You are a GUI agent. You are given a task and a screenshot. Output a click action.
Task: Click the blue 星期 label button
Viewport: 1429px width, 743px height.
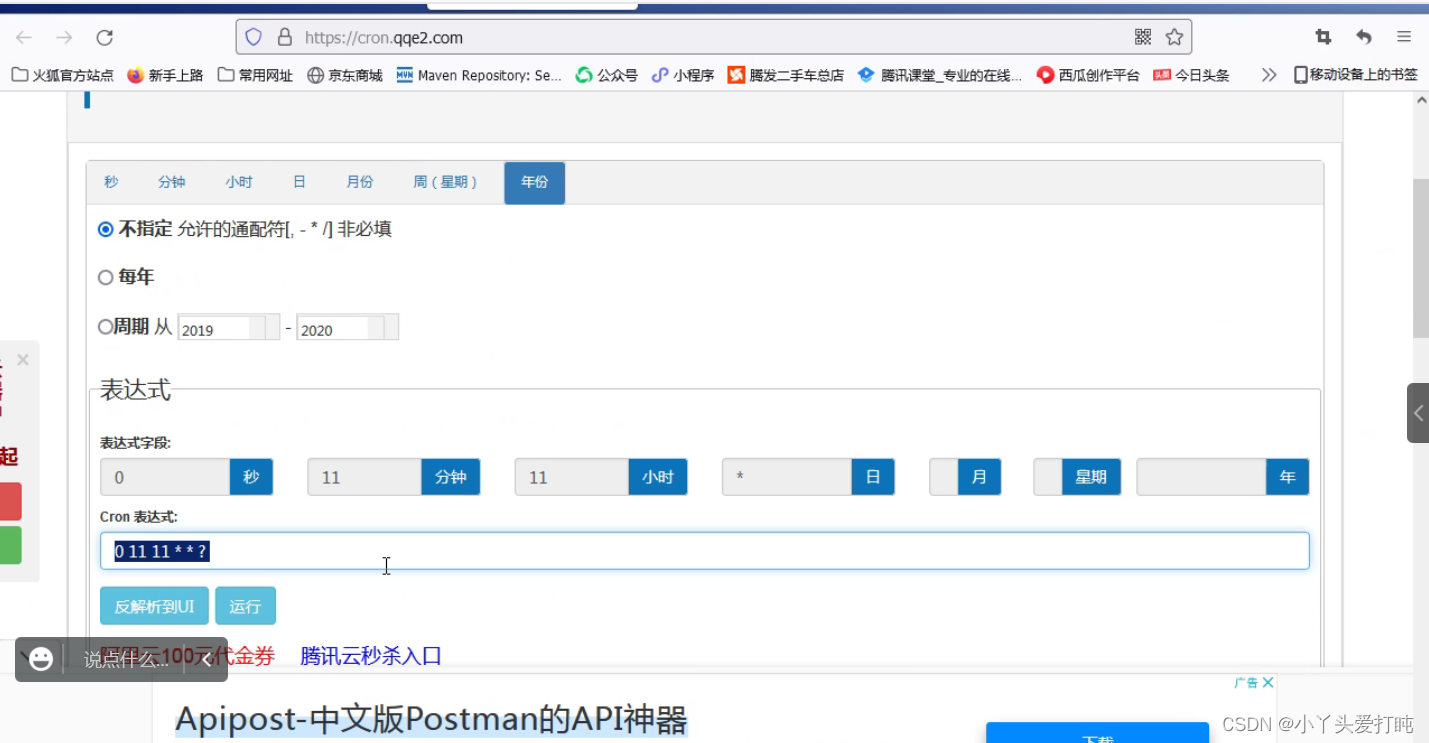pos(1091,477)
